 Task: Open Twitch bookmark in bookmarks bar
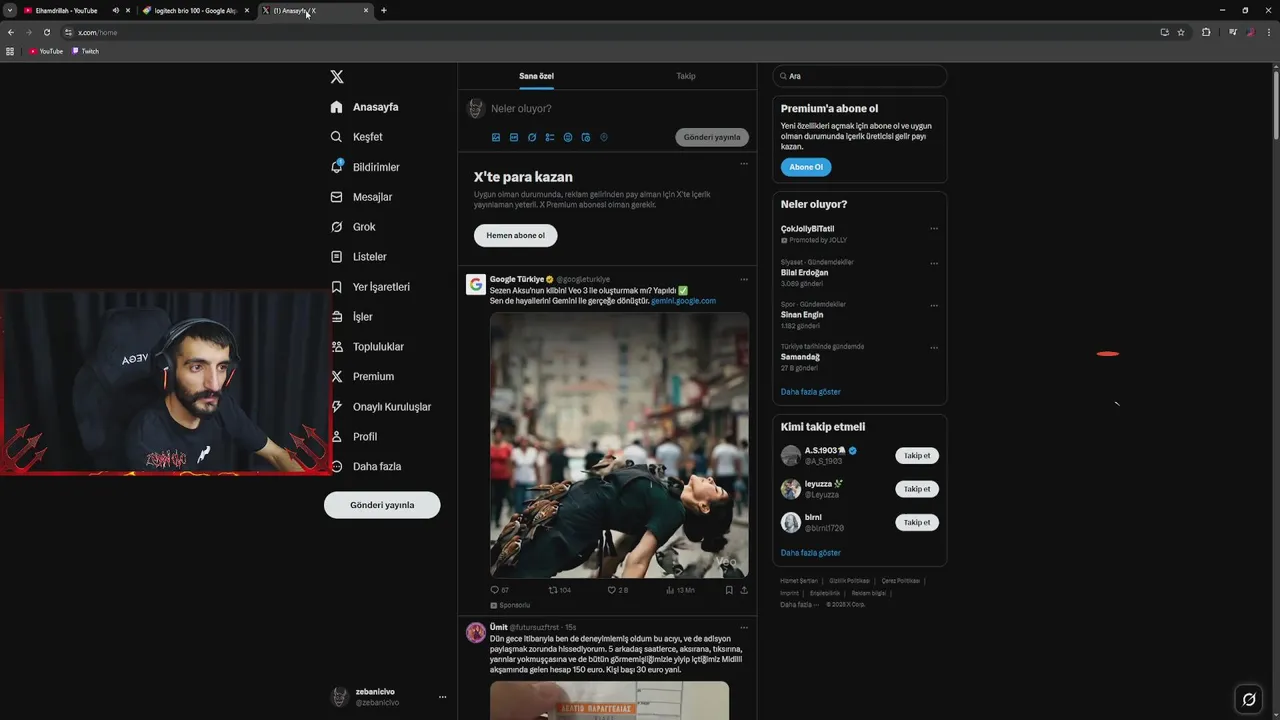(x=85, y=51)
